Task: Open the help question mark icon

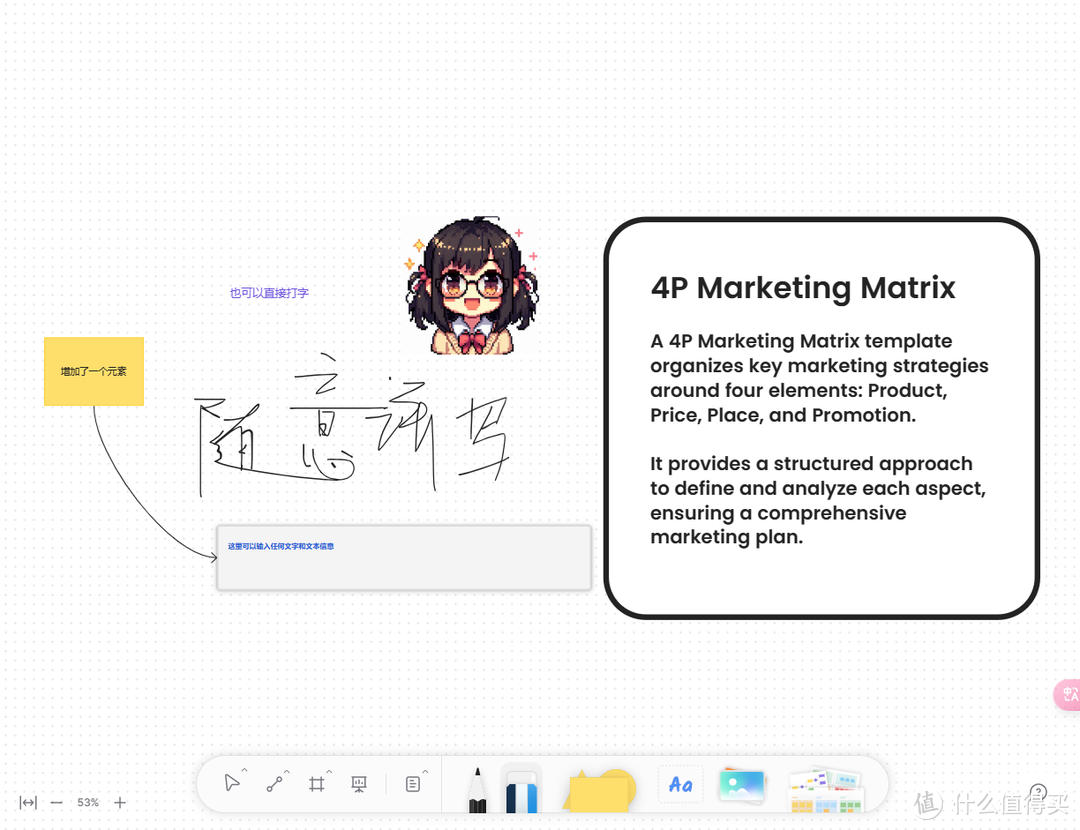Action: tap(1038, 792)
